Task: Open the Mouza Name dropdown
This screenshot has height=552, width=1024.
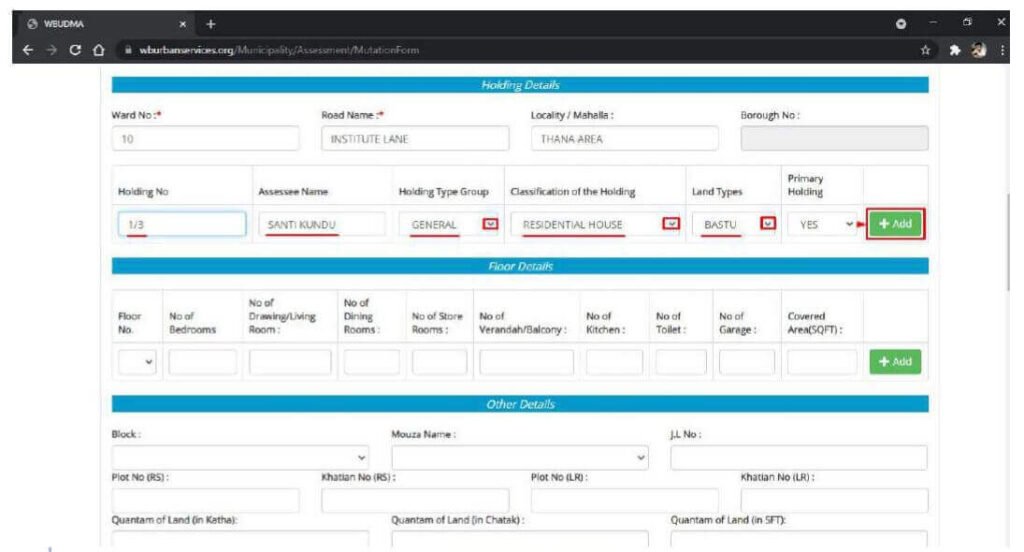Action: click(520, 457)
